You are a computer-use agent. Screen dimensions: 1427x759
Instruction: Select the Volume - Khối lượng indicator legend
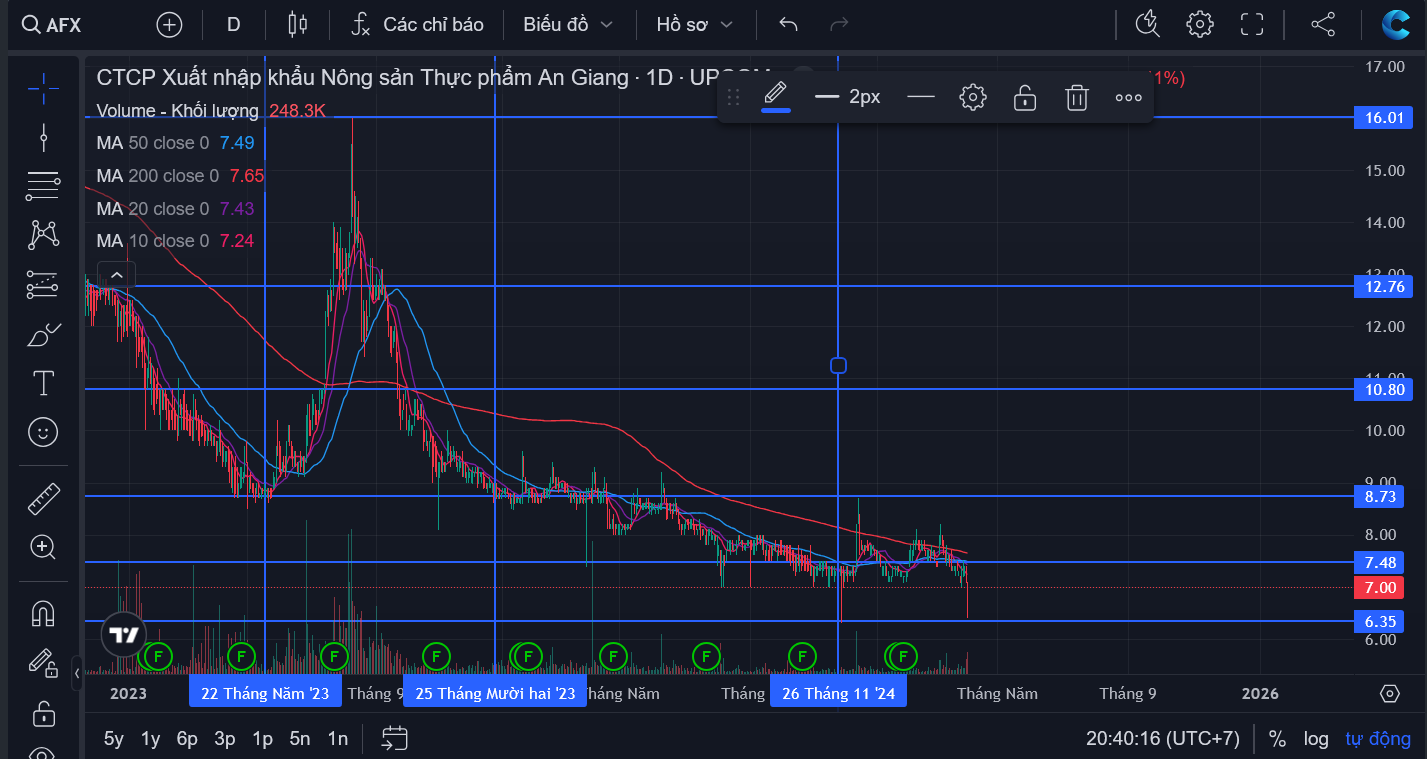tap(178, 111)
